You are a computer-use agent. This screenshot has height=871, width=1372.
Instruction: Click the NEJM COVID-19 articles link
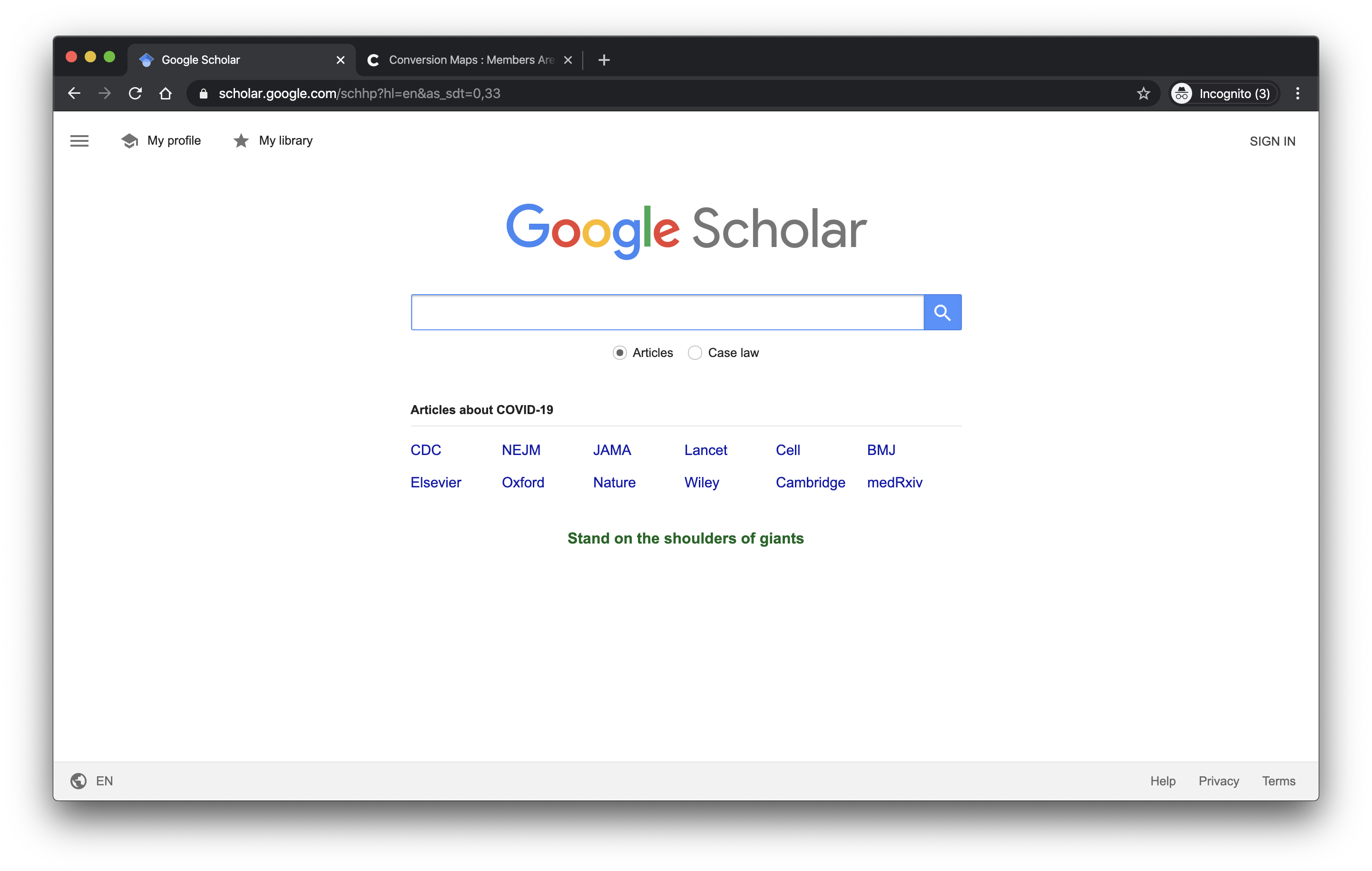(x=520, y=449)
